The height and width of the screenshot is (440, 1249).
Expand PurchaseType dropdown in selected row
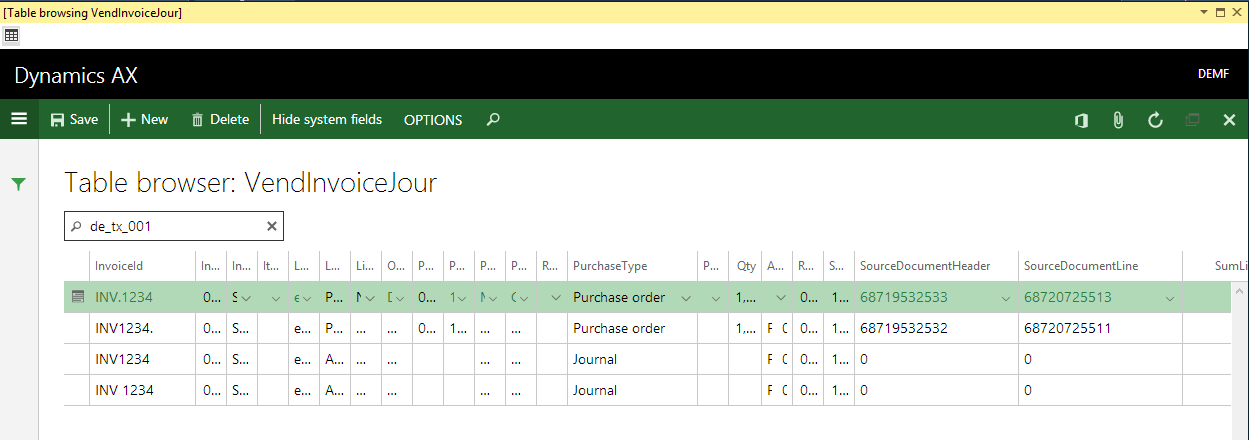(x=686, y=298)
